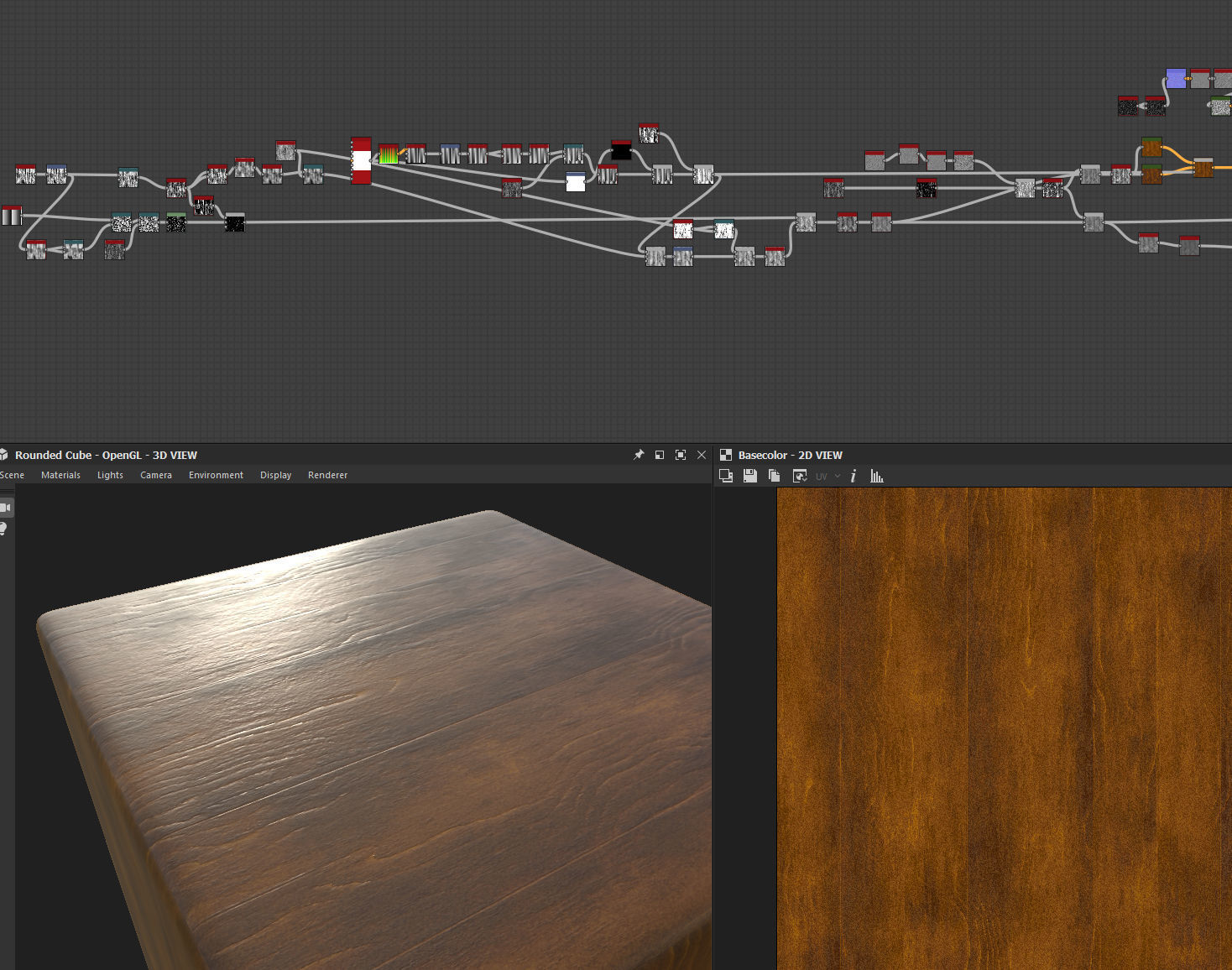
Task: Open the Scene menu in 3D view
Action: [x=12, y=475]
